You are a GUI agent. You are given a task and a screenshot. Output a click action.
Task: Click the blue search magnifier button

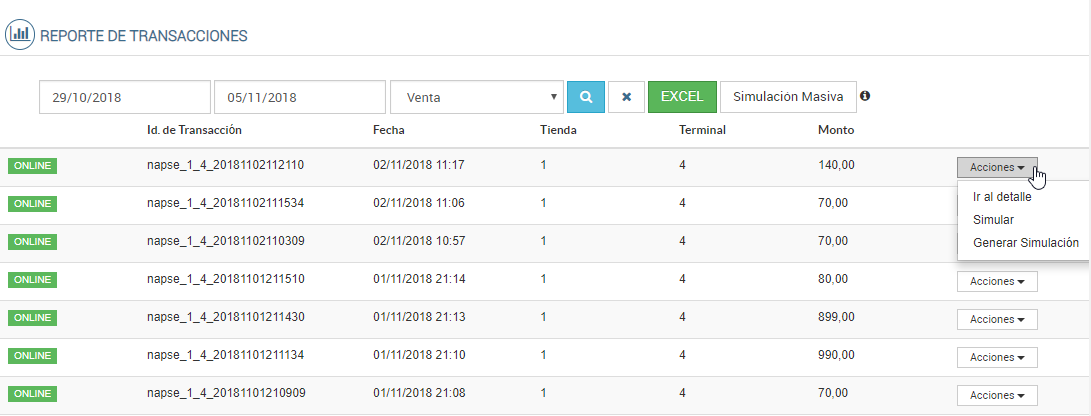586,97
